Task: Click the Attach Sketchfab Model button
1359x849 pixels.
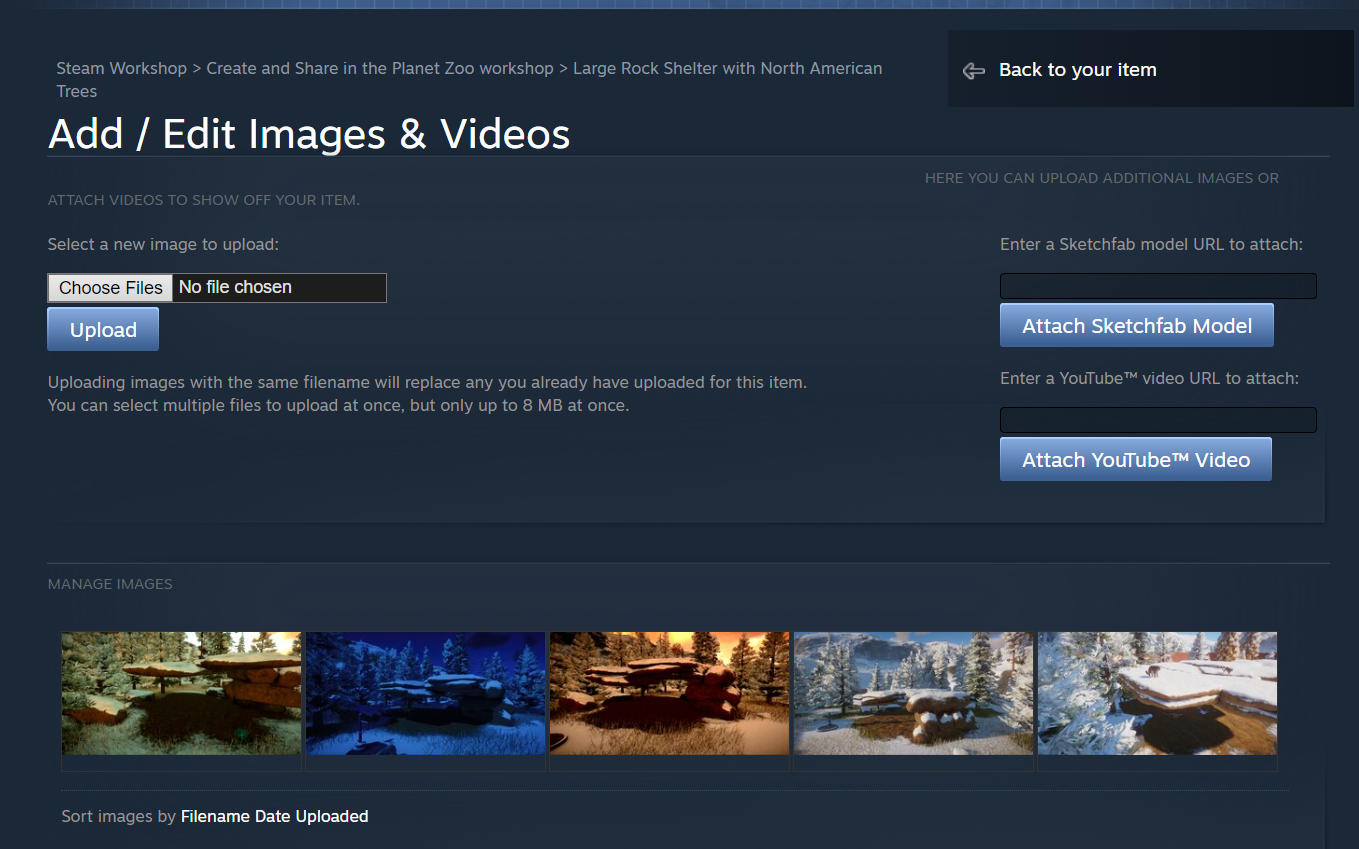Action: coord(1137,325)
